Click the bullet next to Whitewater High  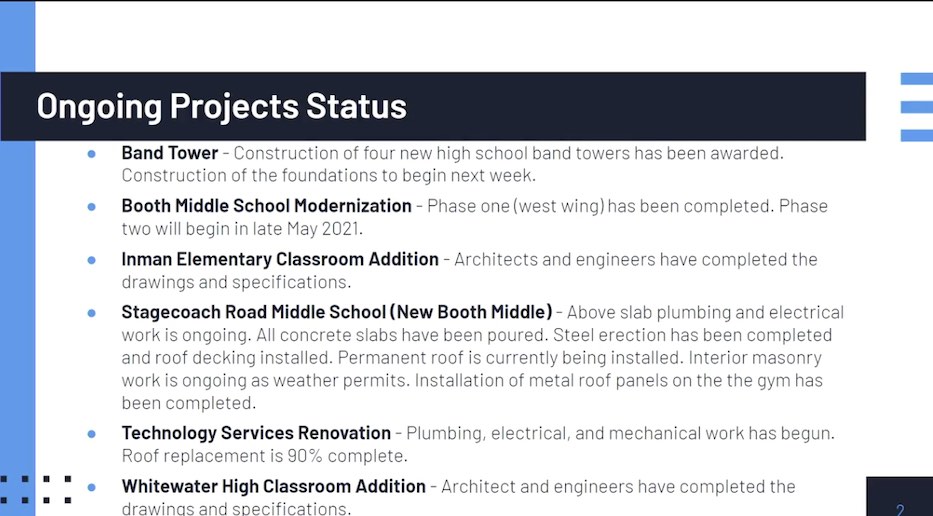tap(92, 487)
